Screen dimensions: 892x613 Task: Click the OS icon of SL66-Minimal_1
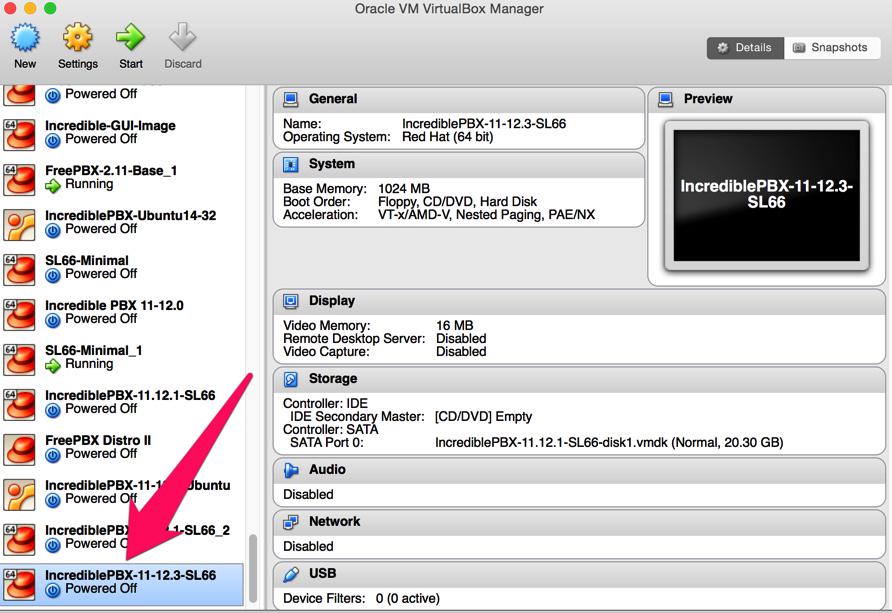tap(19, 359)
